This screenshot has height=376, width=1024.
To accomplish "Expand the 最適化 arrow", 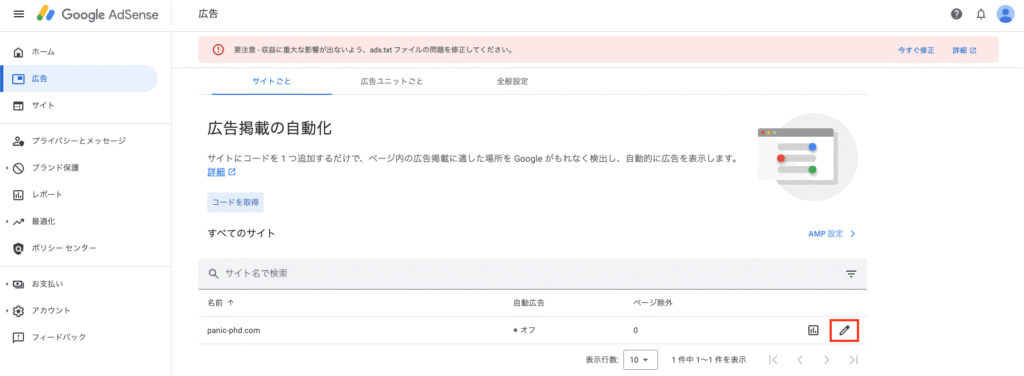I will (7, 221).
